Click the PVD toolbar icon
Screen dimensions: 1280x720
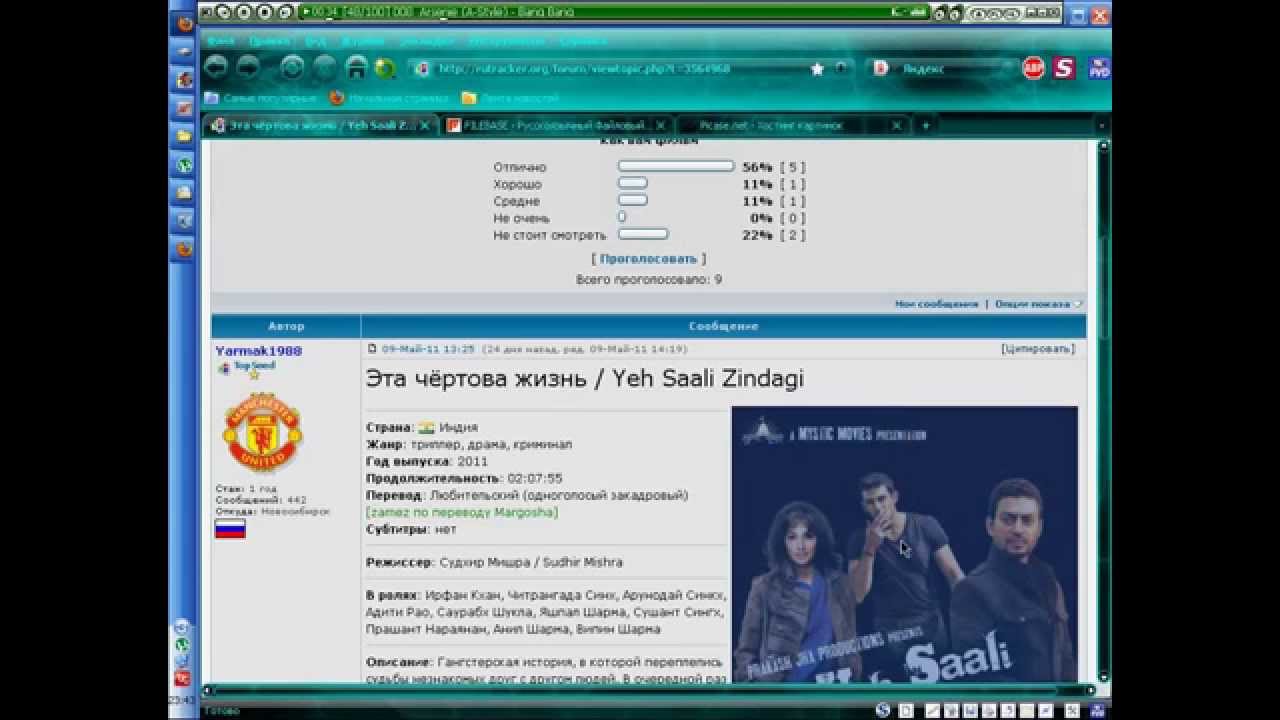point(1098,68)
